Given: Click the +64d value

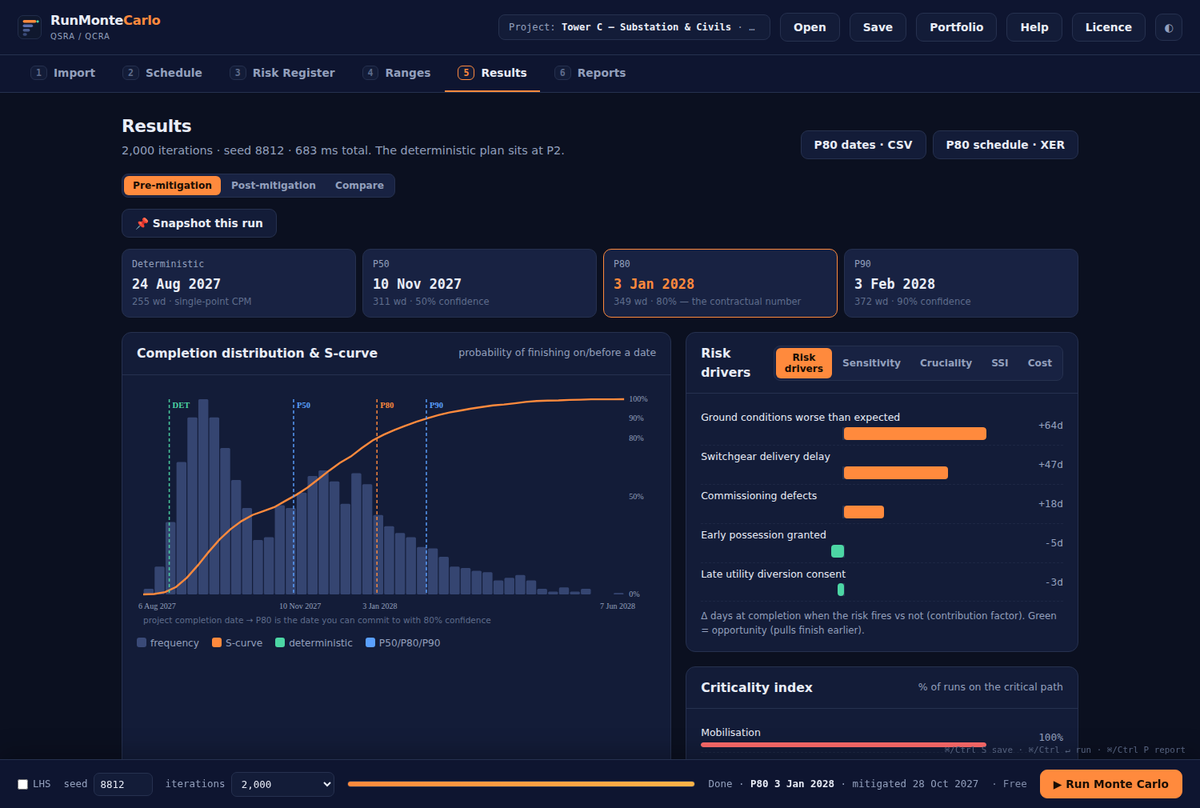Looking at the screenshot, I should 1050,425.
